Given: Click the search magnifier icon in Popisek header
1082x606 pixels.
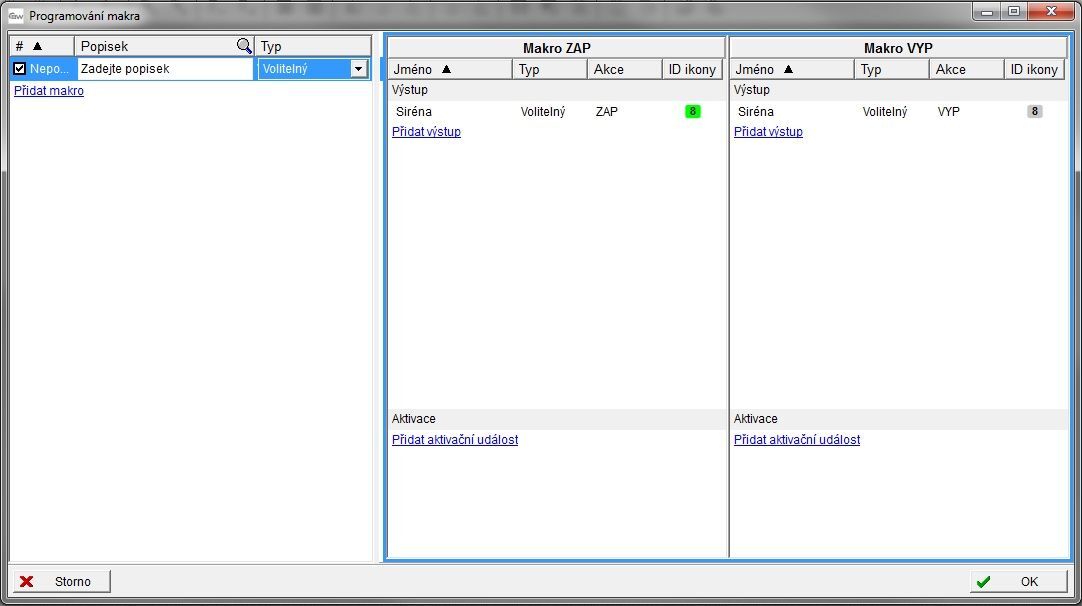Looking at the screenshot, I should pyautogui.click(x=244, y=46).
